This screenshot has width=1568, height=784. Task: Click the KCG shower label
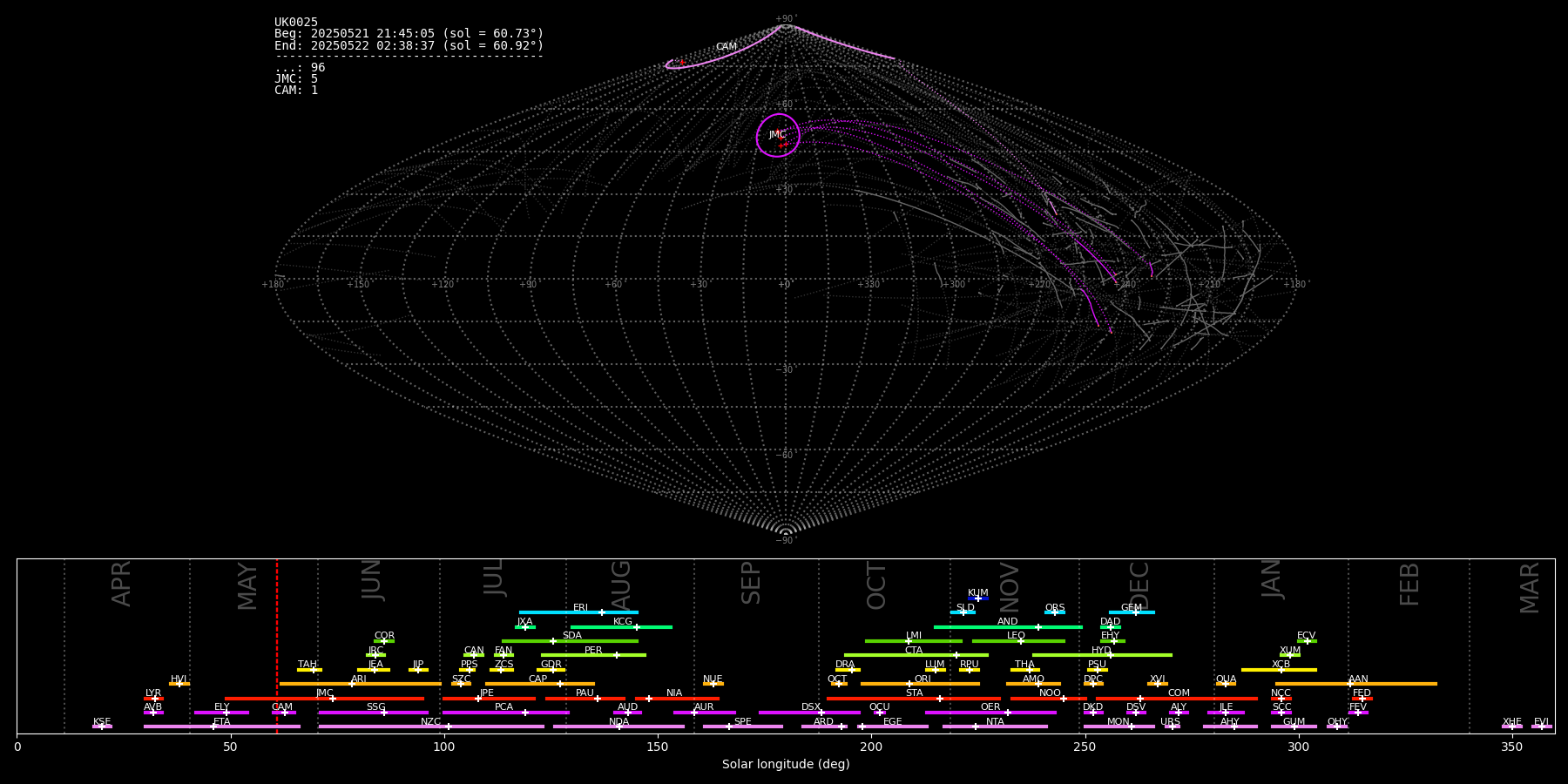coord(623,622)
